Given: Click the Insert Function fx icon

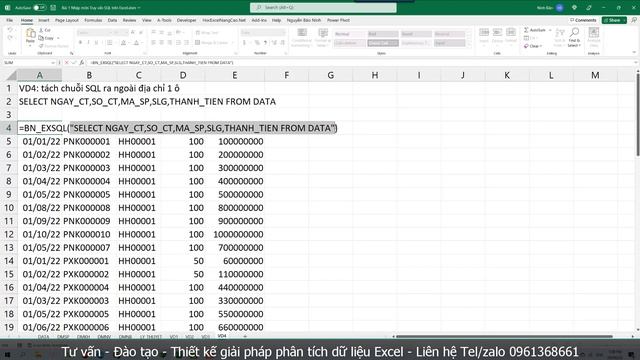Looking at the screenshot, I should coord(82,63).
